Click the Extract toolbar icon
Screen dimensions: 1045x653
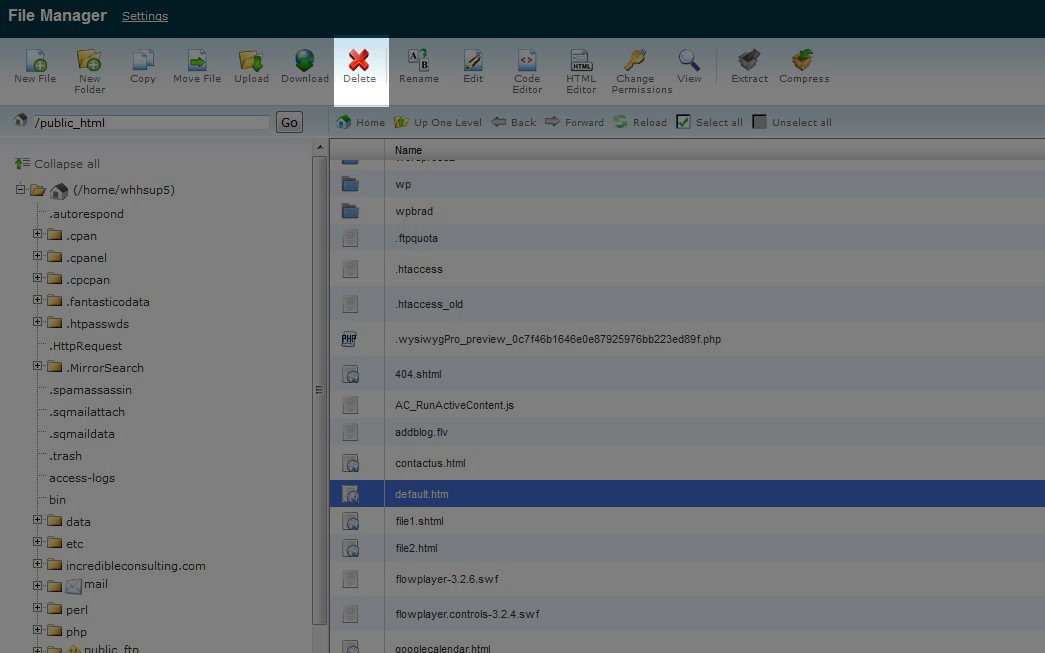click(x=749, y=61)
